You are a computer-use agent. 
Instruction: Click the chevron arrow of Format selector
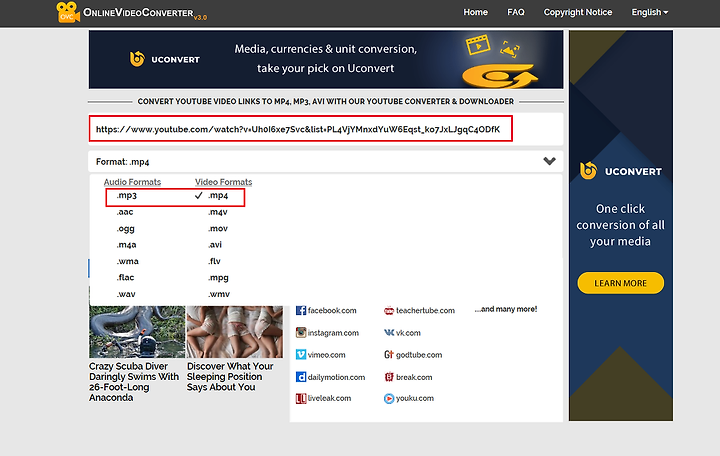coord(549,161)
